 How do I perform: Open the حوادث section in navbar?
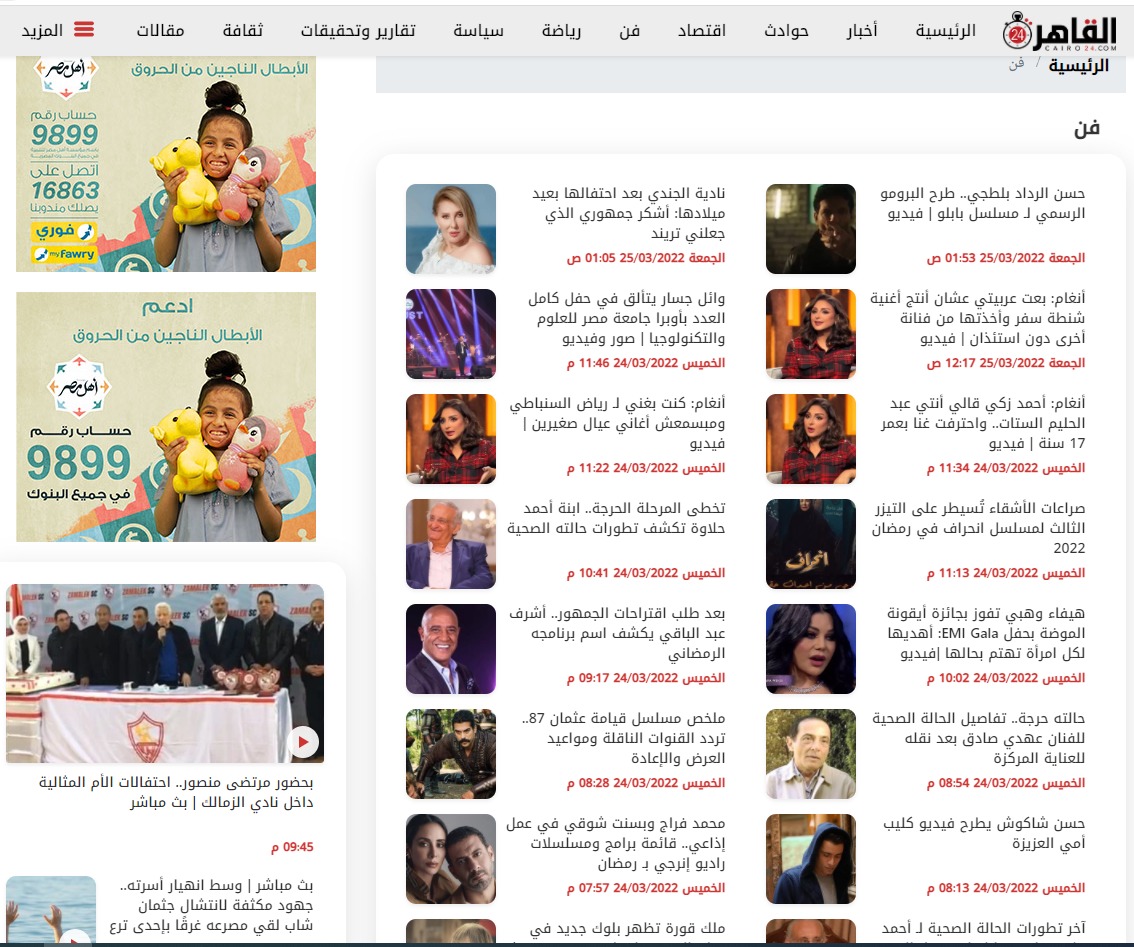pyautogui.click(x=786, y=31)
